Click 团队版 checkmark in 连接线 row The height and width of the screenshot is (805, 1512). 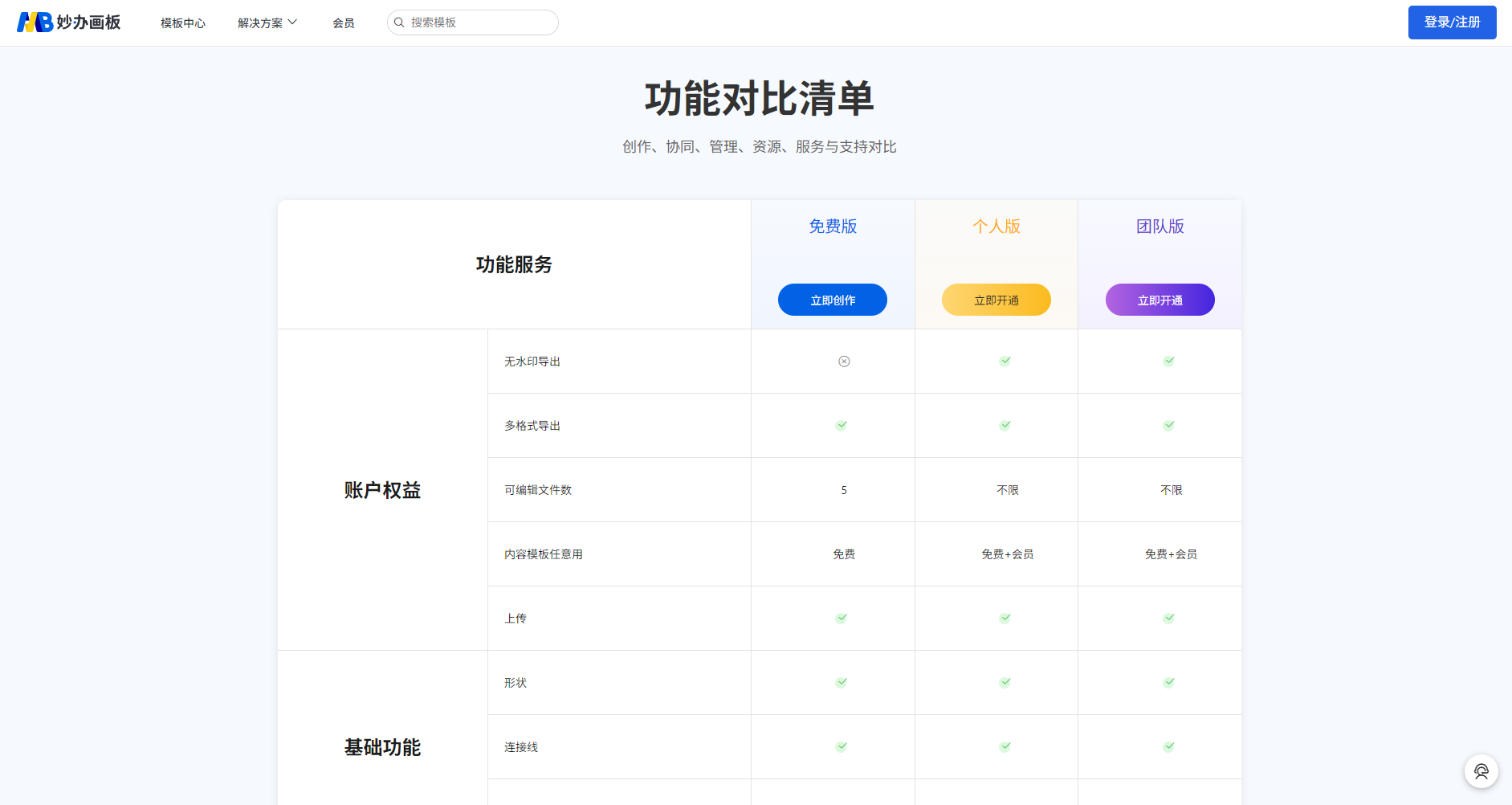(x=1168, y=747)
